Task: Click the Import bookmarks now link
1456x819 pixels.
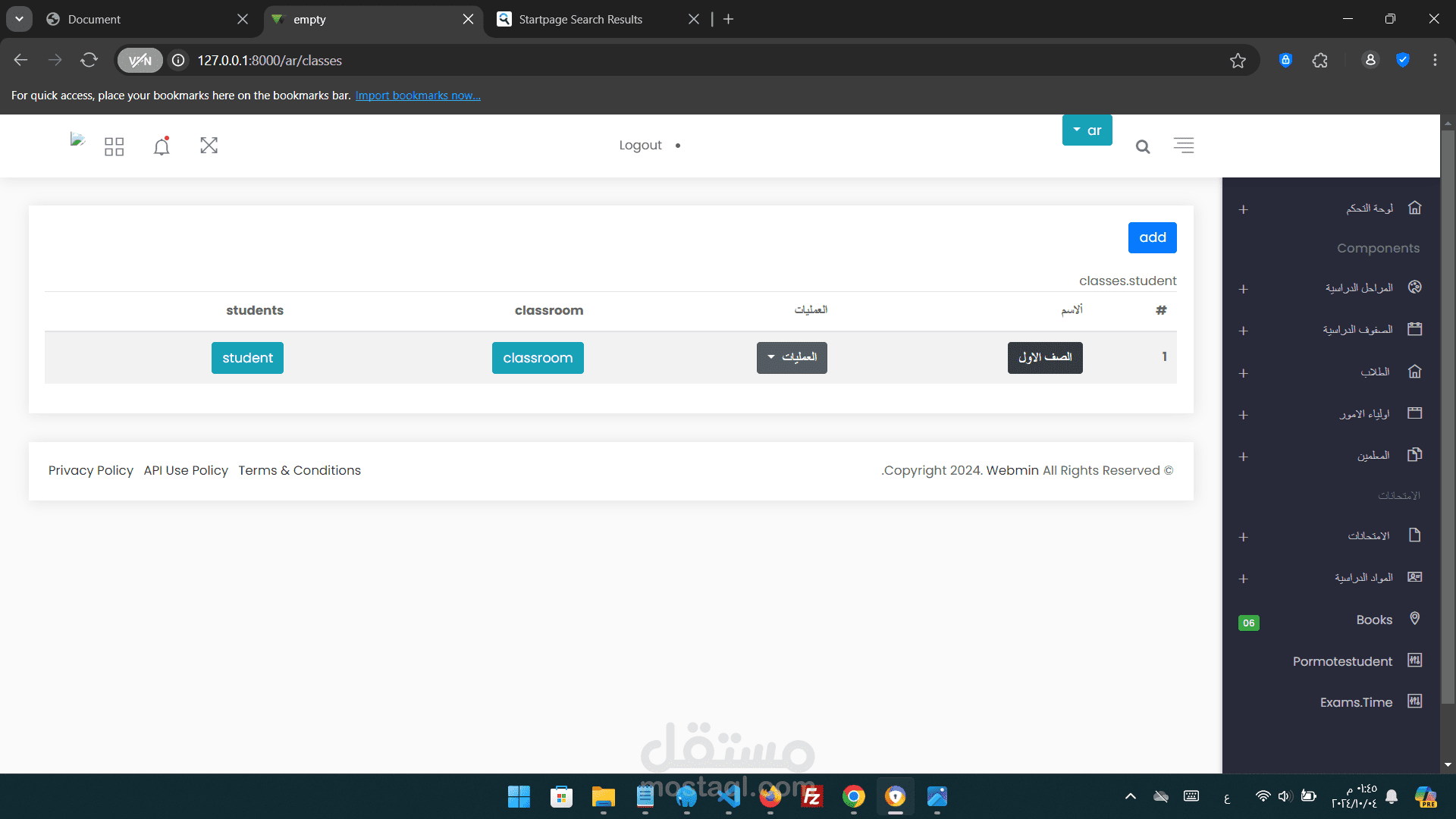Action: (x=418, y=96)
